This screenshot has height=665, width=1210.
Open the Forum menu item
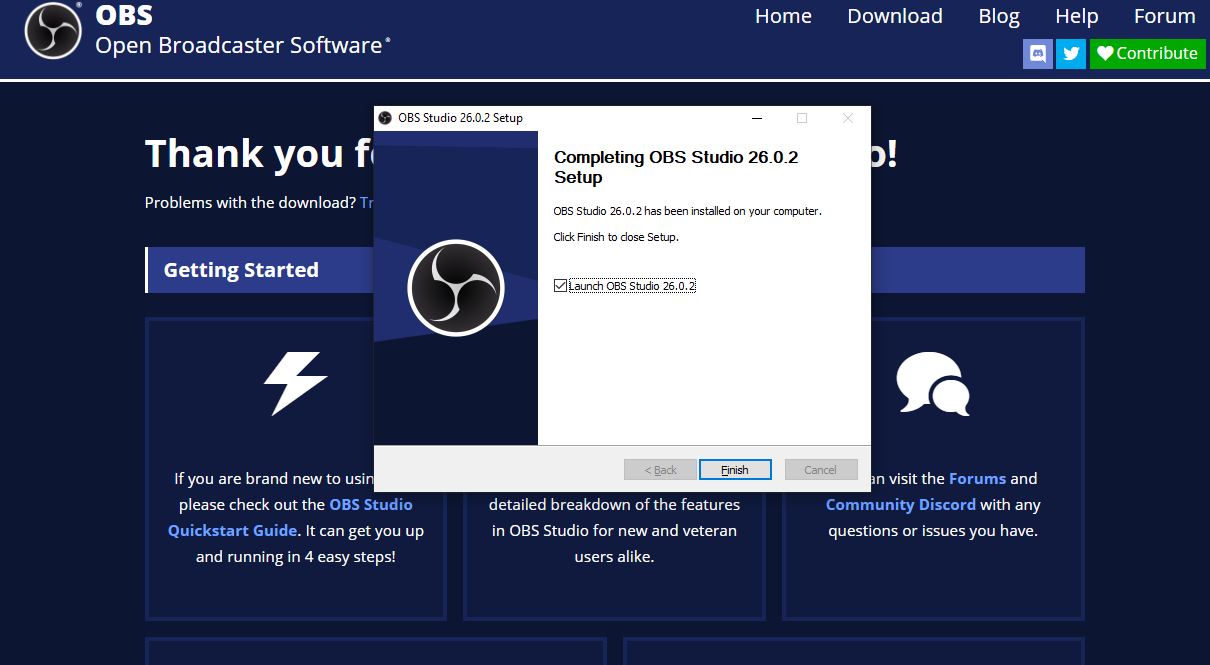pyautogui.click(x=1165, y=16)
